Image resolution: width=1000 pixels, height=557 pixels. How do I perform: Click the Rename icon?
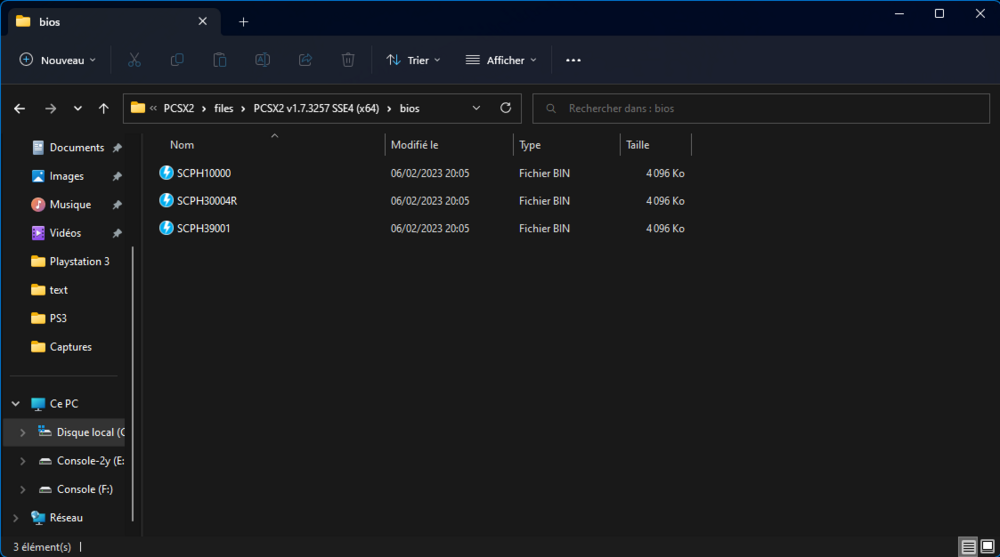262,60
